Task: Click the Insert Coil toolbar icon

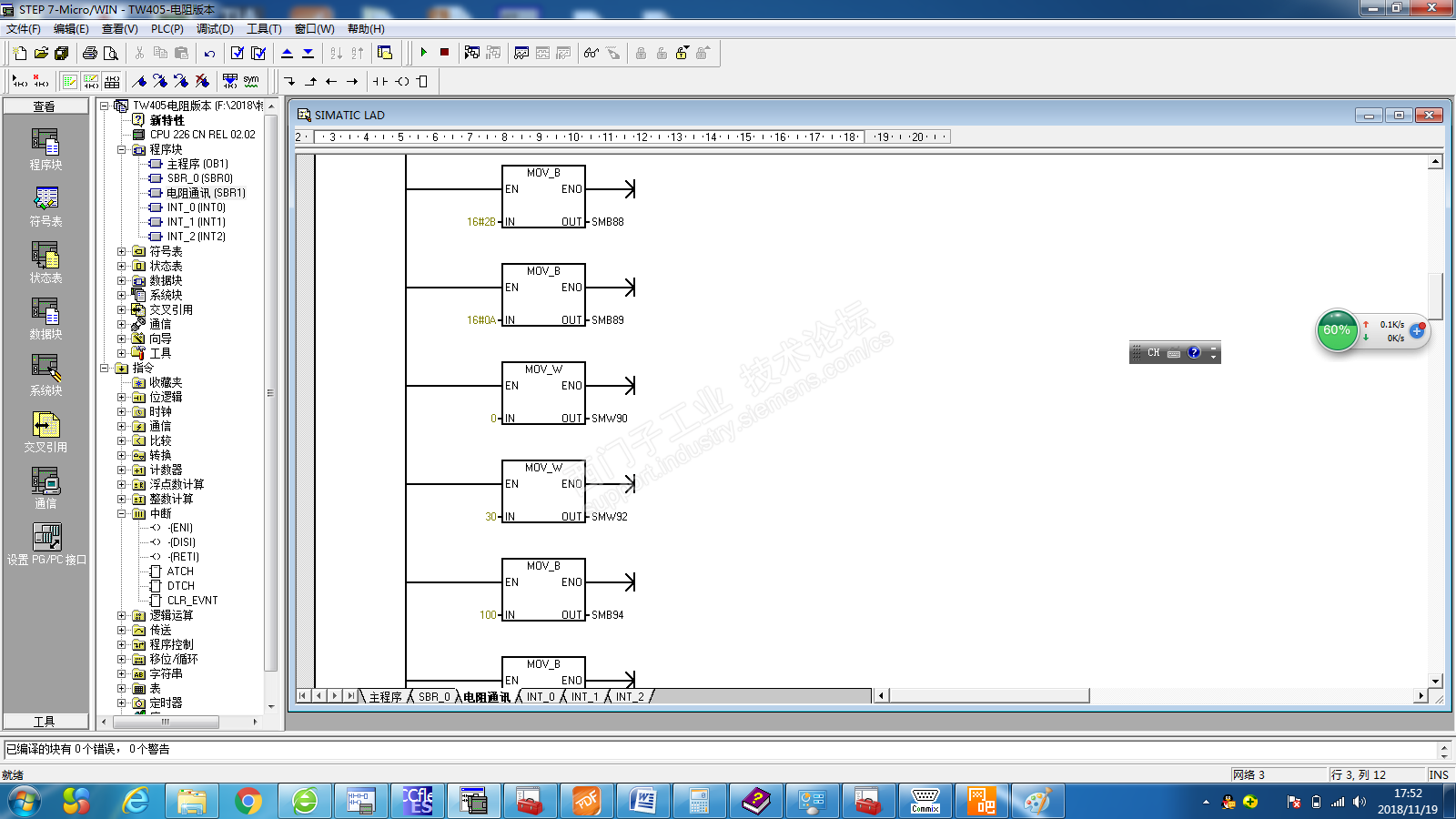Action: pos(401,81)
